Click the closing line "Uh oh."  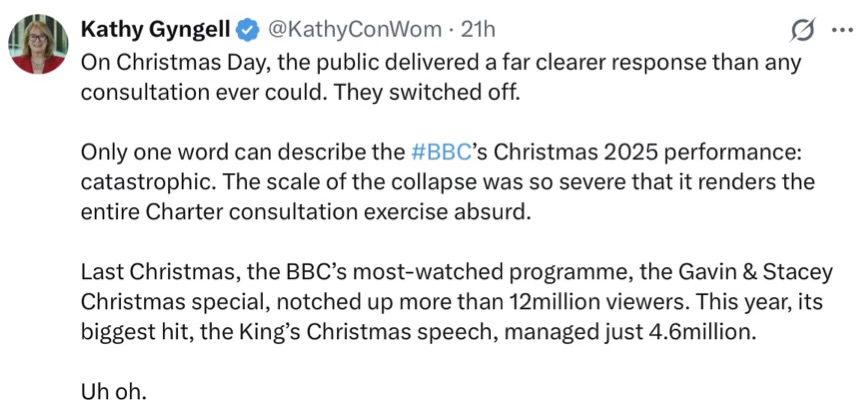[x=113, y=390]
